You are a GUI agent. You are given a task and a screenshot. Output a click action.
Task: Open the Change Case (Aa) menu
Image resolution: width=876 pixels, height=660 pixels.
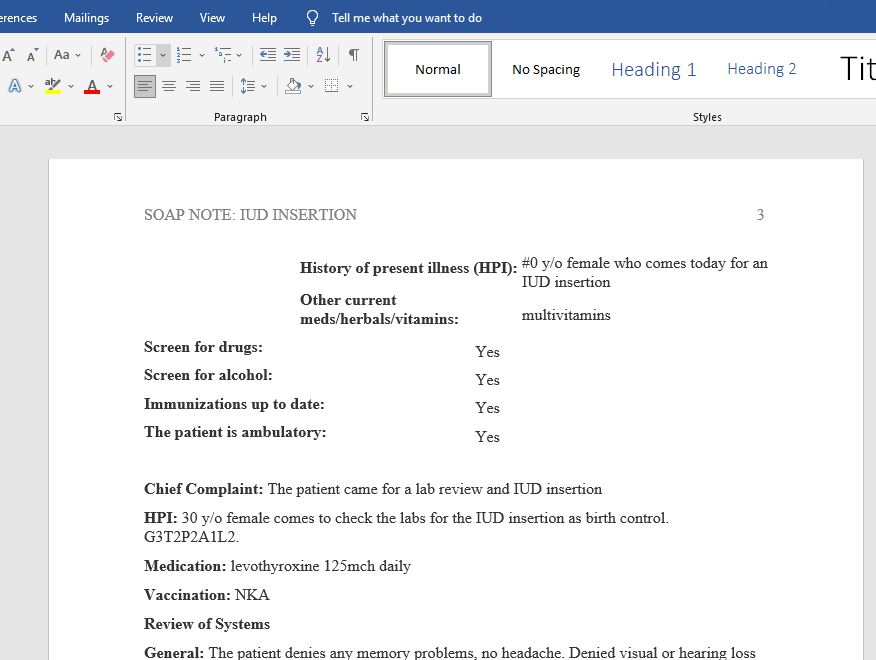[x=67, y=55]
